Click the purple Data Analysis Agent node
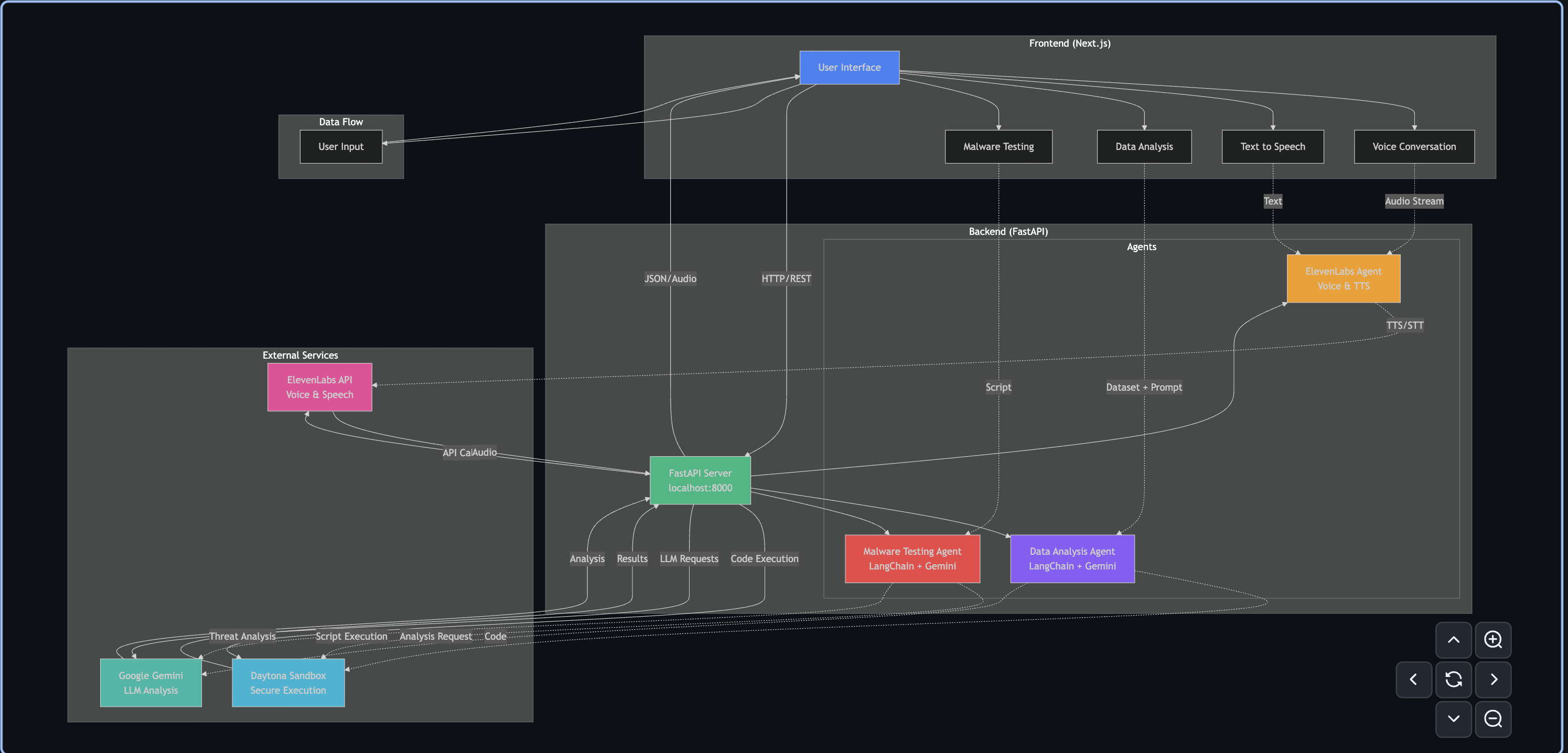 pyautogui.click(x=1072, y=559)
